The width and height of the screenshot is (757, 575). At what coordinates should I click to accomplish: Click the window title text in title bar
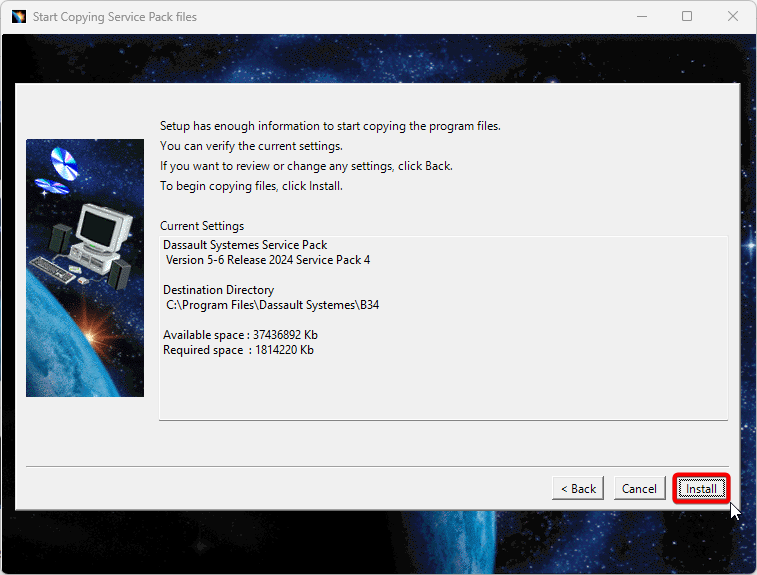tap(115, 17)
